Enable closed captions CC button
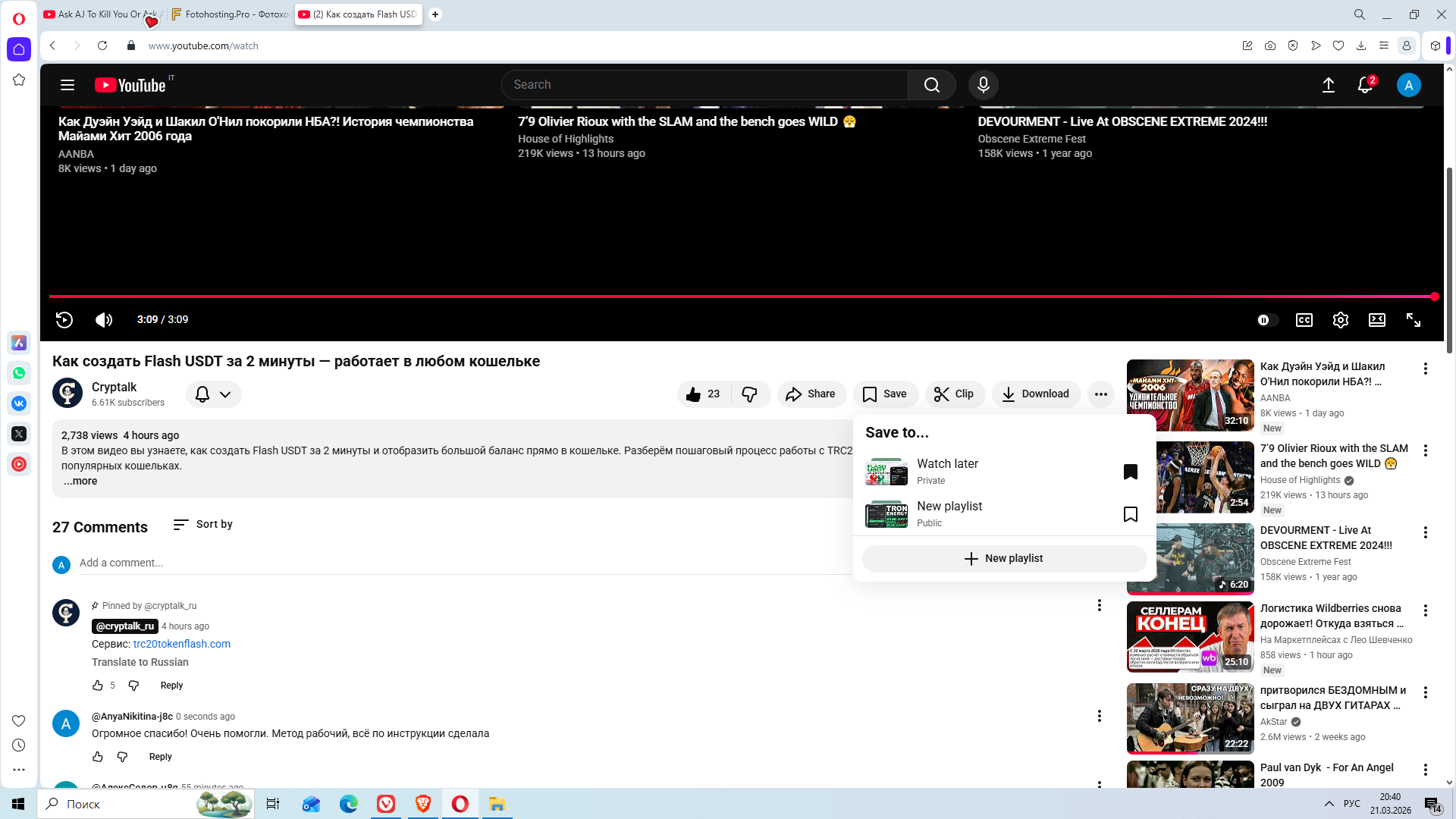 (1304, 320)
